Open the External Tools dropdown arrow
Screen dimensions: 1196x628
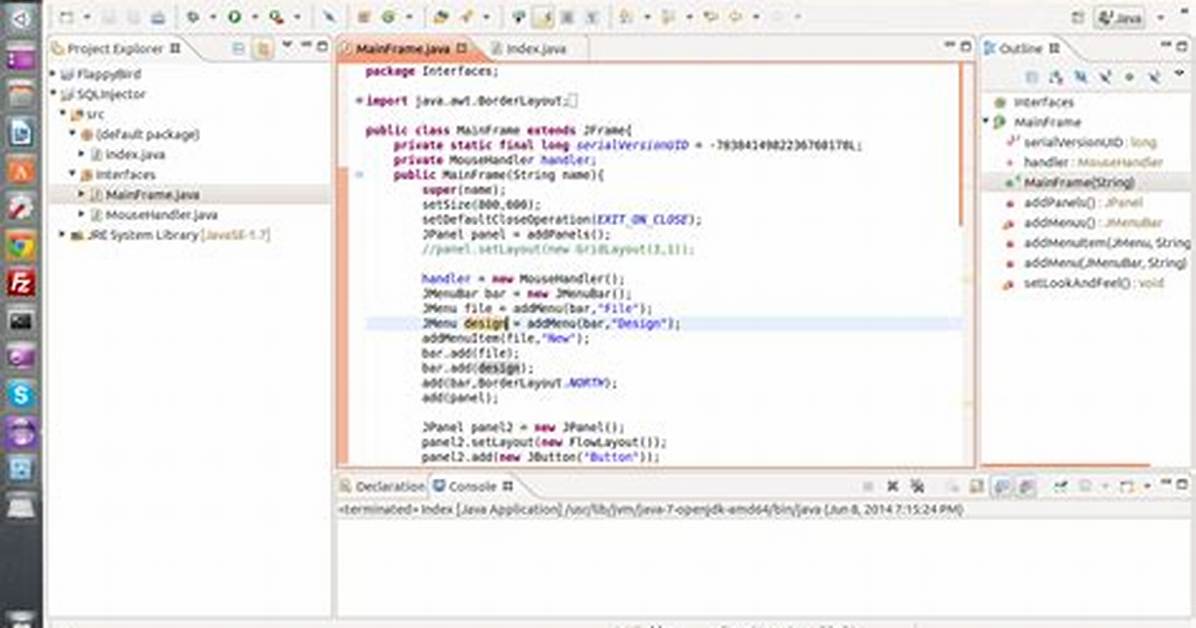297,17
